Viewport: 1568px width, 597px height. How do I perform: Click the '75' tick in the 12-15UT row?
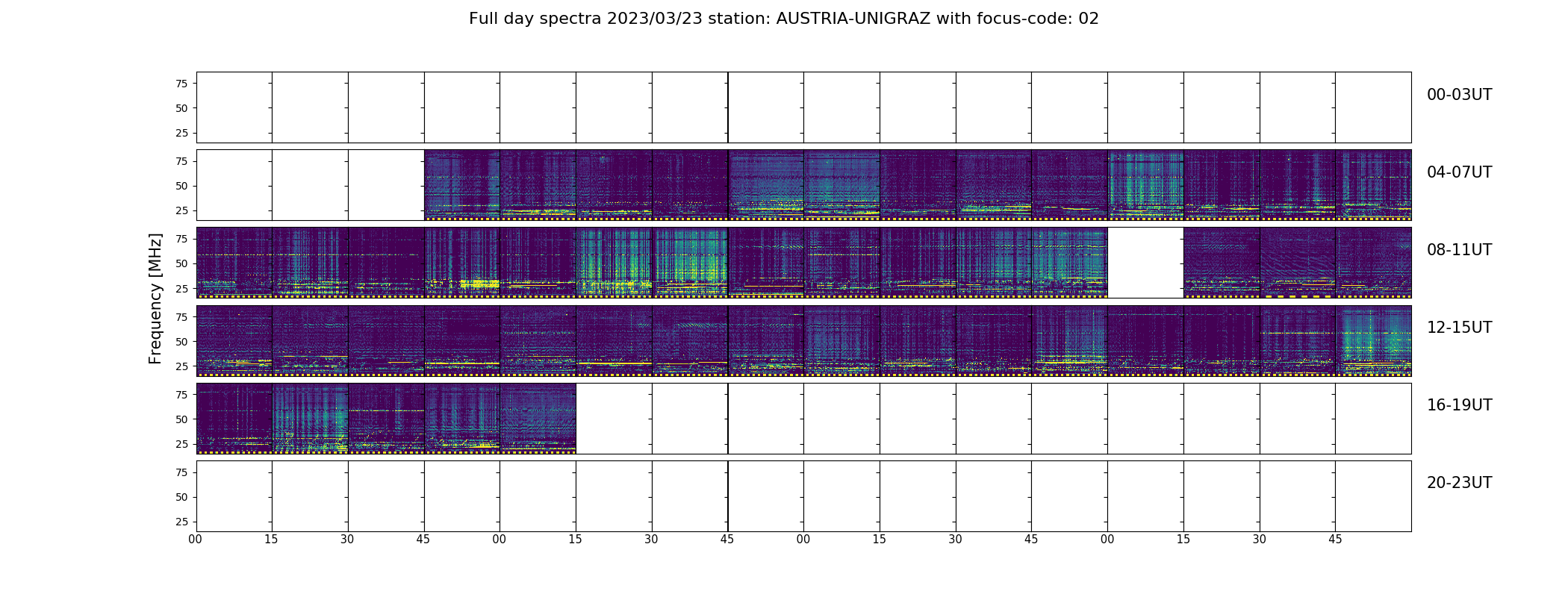point(181,317)
